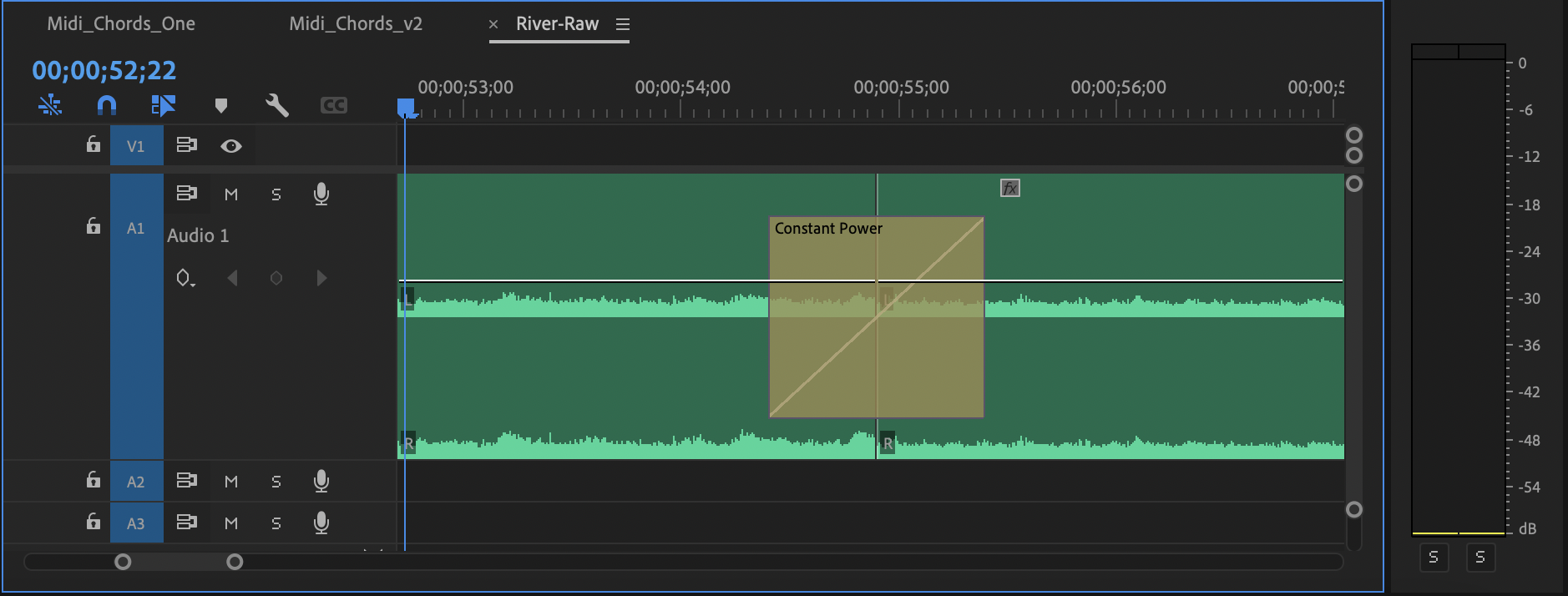Click audio track vertical zoom bottom handle
The height and width of the screenshot is (596, 1568).
coord(1354,509)
